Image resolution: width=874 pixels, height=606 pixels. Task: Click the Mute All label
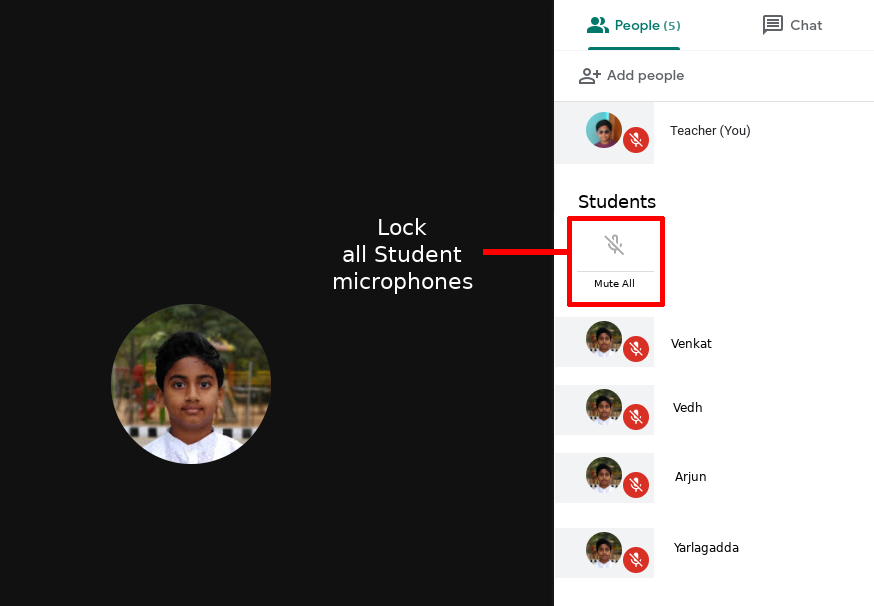(x=614, y=283)
